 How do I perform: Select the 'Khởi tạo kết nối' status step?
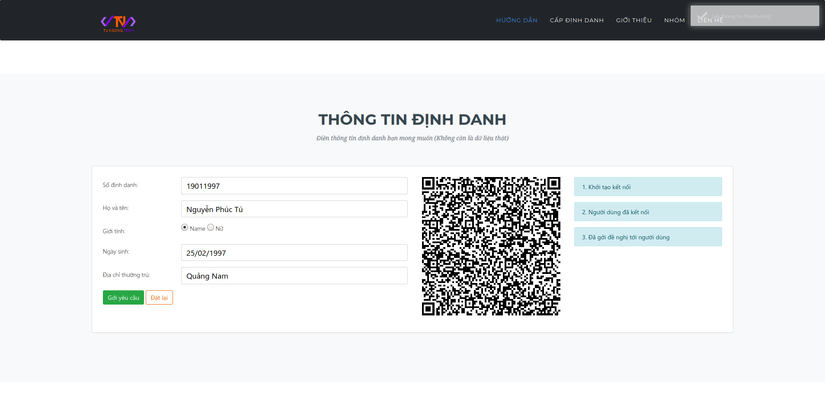click(648, 187)
